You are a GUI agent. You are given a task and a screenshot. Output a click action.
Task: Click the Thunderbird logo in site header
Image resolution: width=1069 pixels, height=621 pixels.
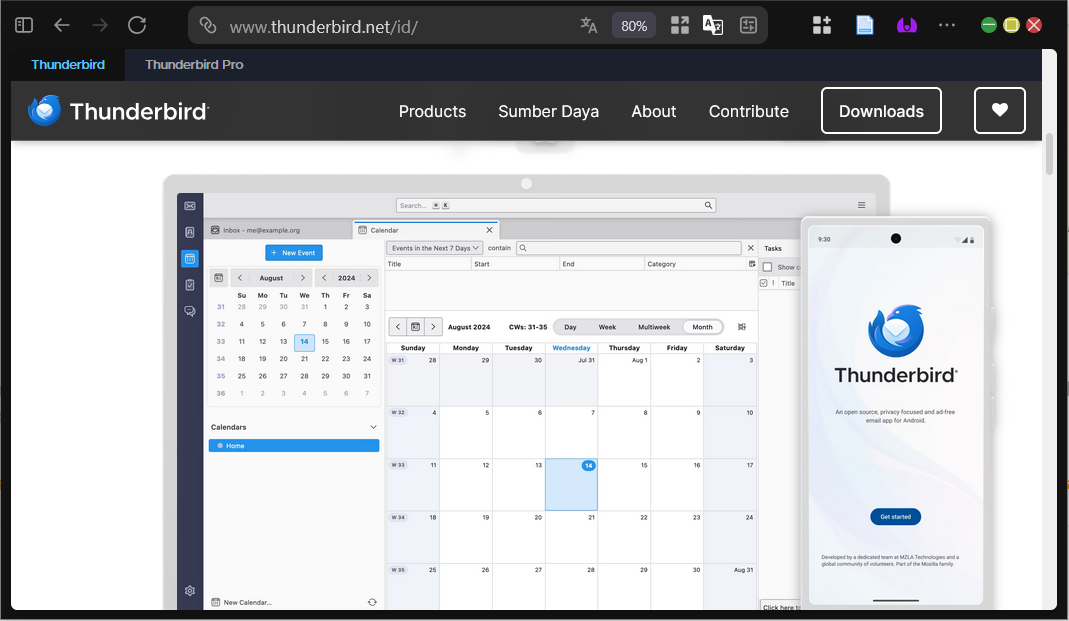coord(119,111)
